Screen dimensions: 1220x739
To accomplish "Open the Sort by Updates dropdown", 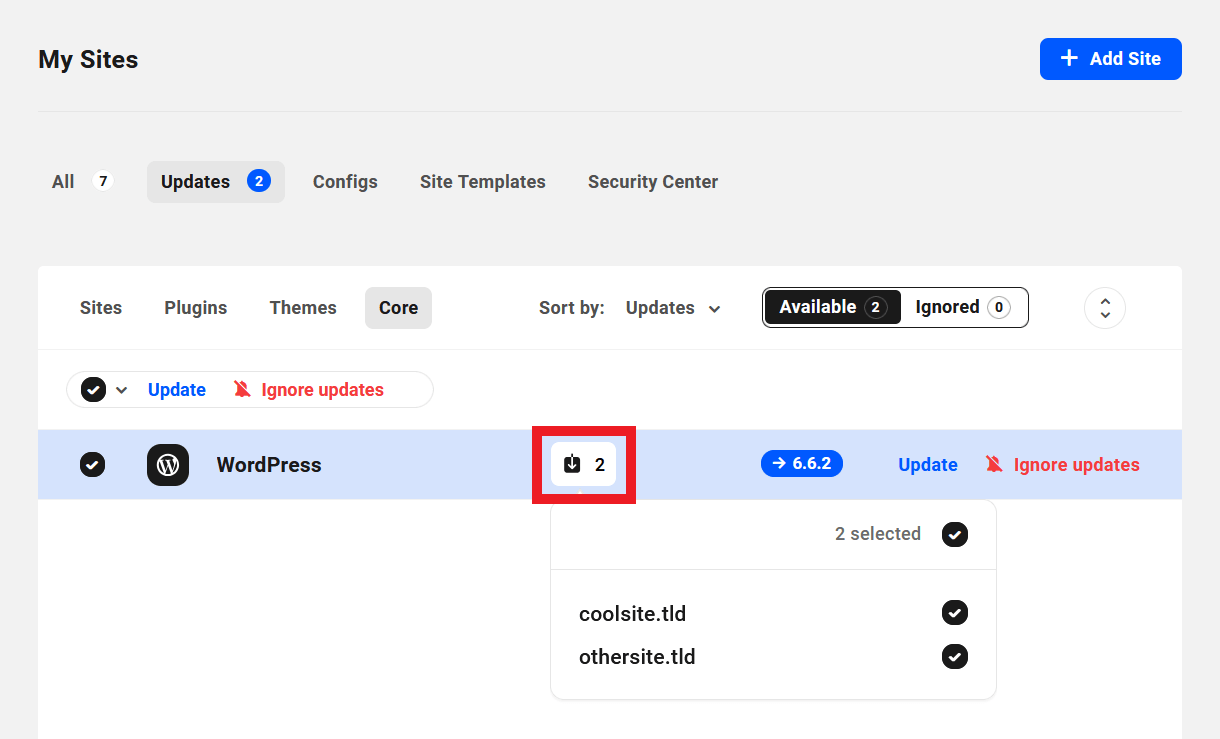I will click(x=673, y=308).
